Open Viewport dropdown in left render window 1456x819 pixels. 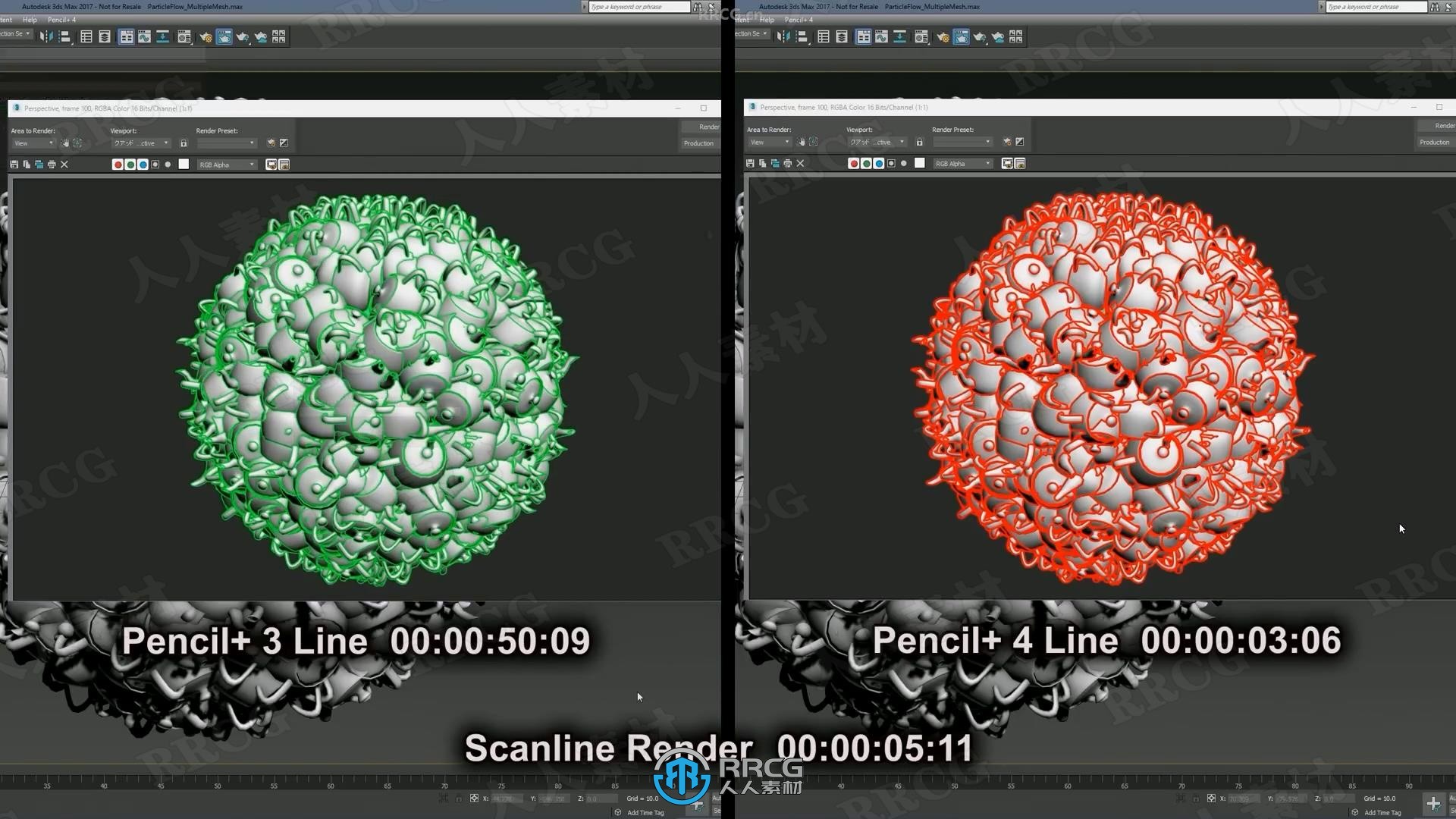click(x=141, y=143)
